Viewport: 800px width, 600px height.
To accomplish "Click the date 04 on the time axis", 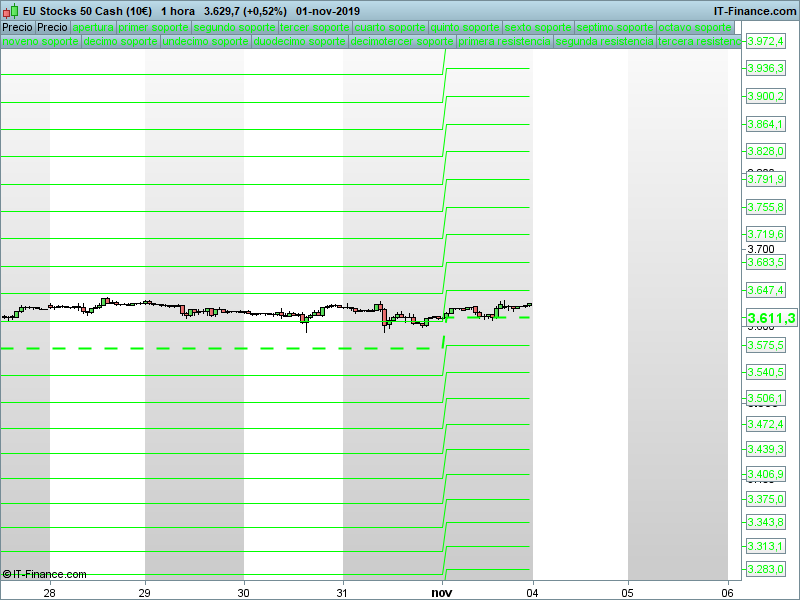I will point(533,593).
